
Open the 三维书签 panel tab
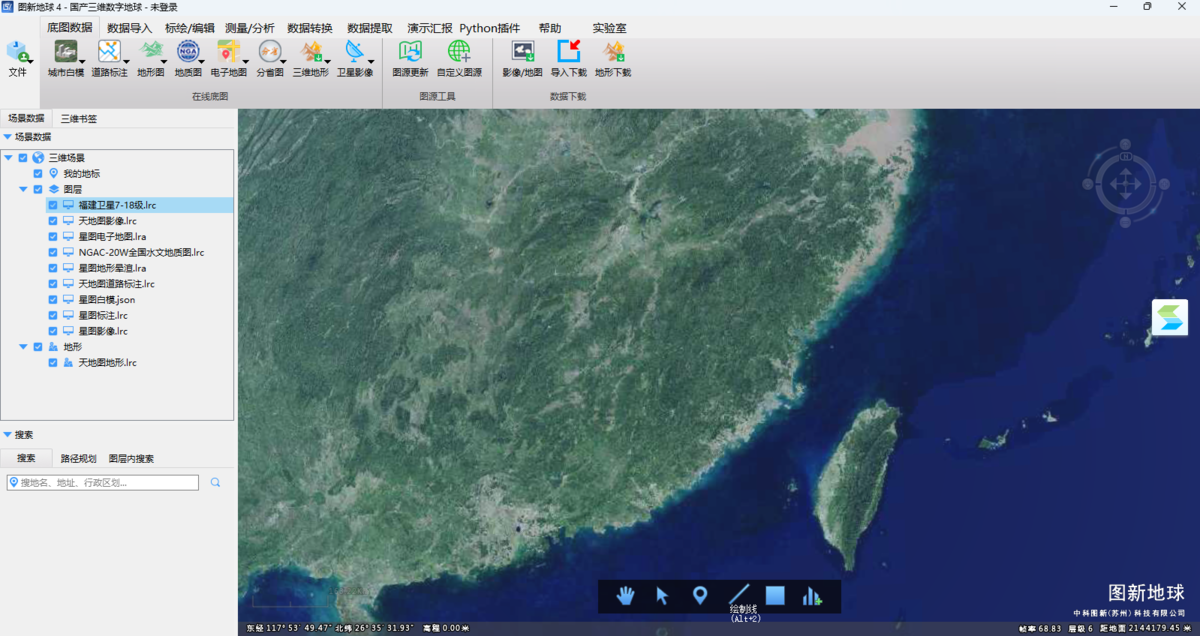tap(79, 119)
